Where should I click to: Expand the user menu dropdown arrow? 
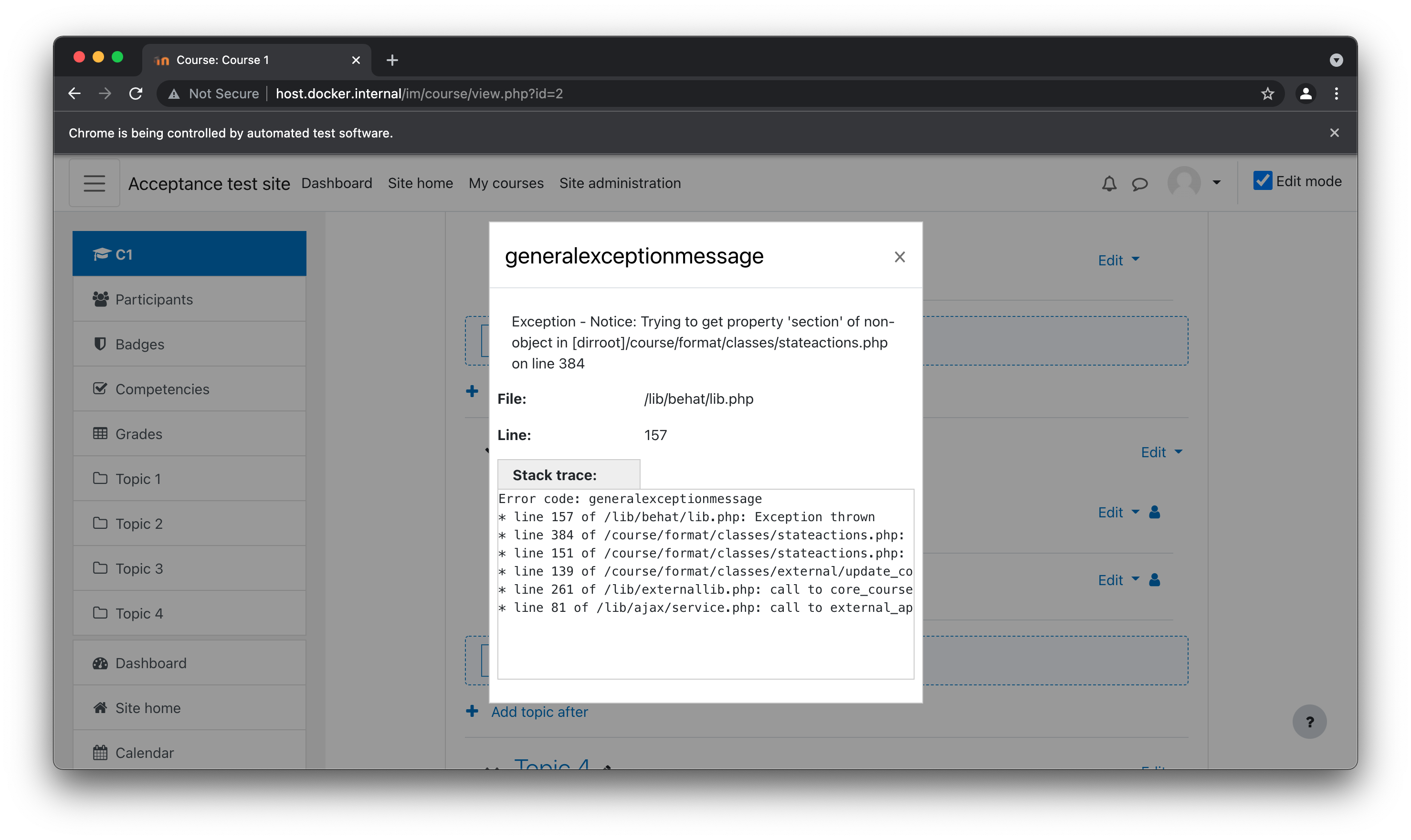[1216, 182]
